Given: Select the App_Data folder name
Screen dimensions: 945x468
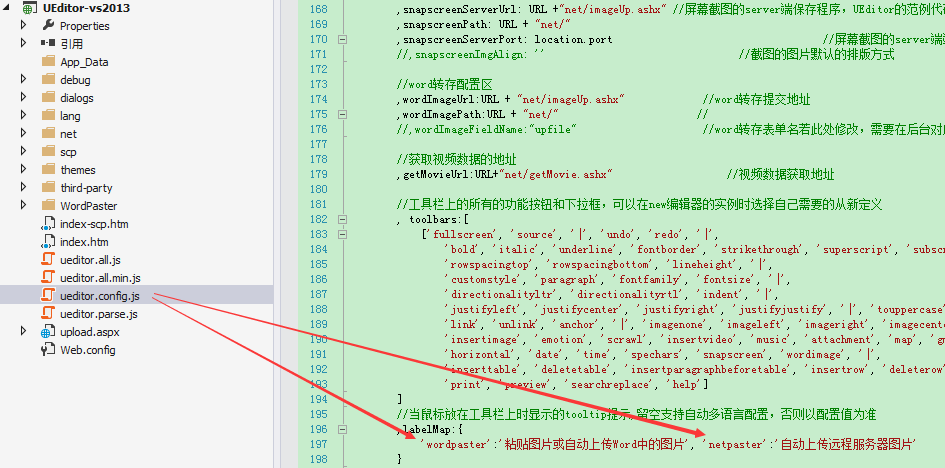Looking at the screenshot, I should [84, 62].
